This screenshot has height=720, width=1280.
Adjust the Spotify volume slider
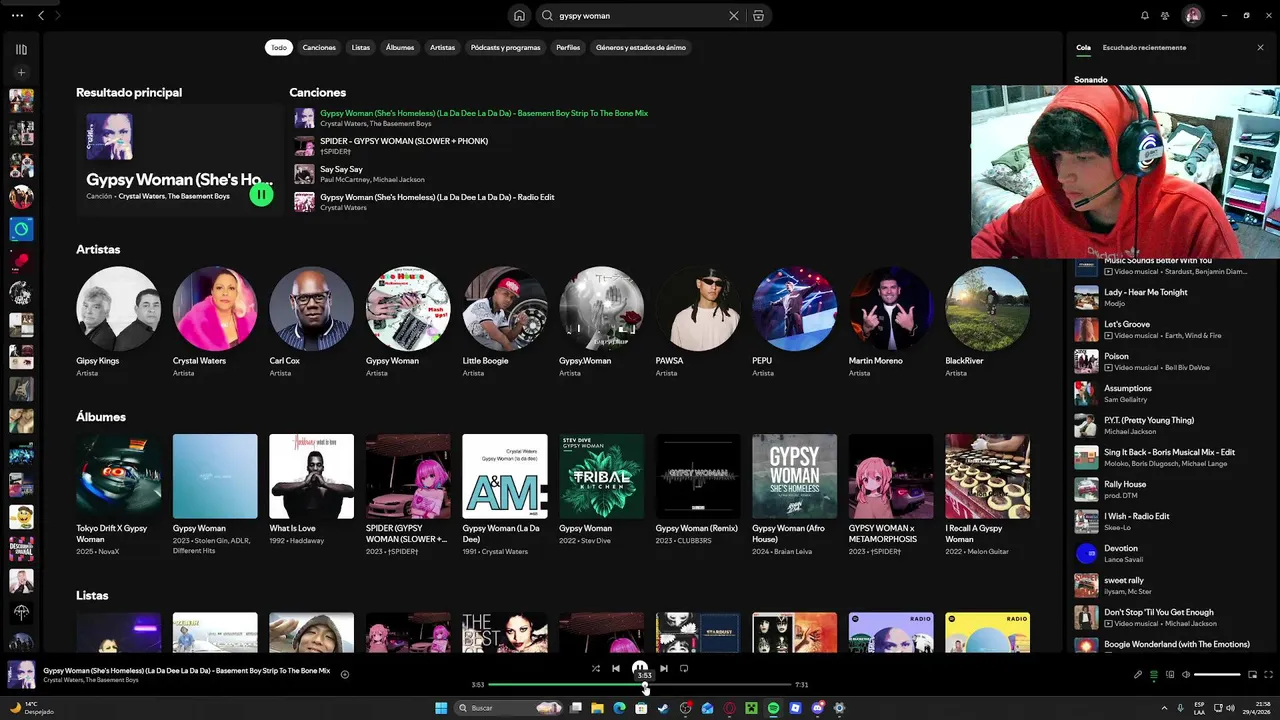[x=1217, y=674]
